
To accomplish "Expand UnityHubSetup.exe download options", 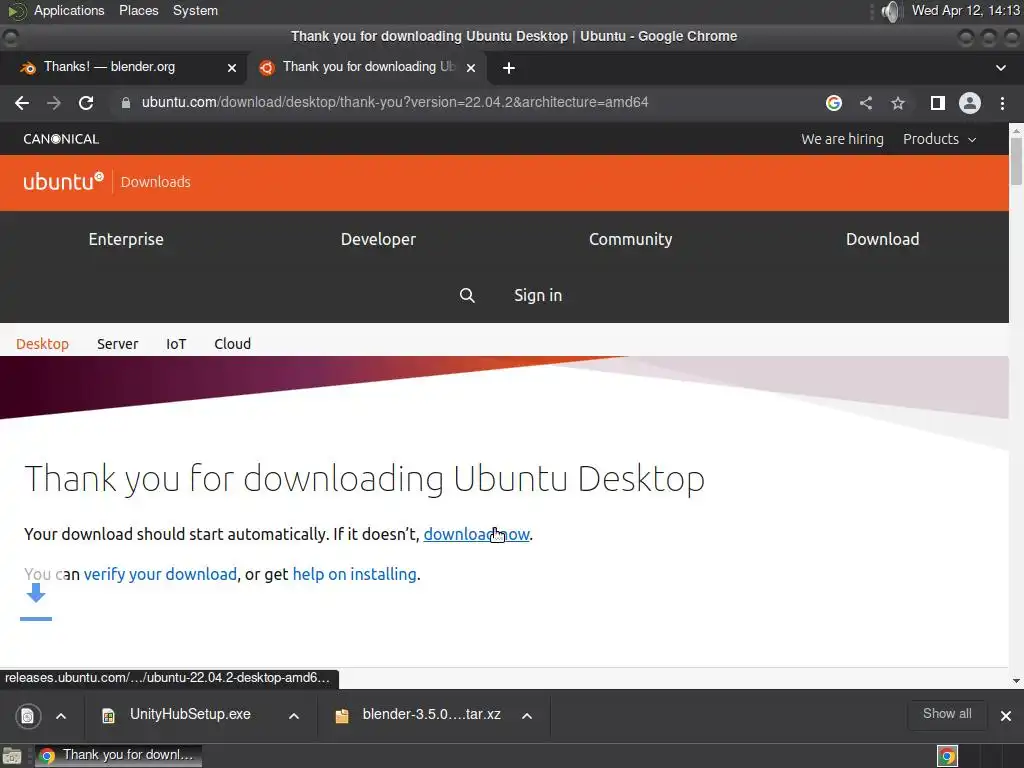I will pos(294,716).
